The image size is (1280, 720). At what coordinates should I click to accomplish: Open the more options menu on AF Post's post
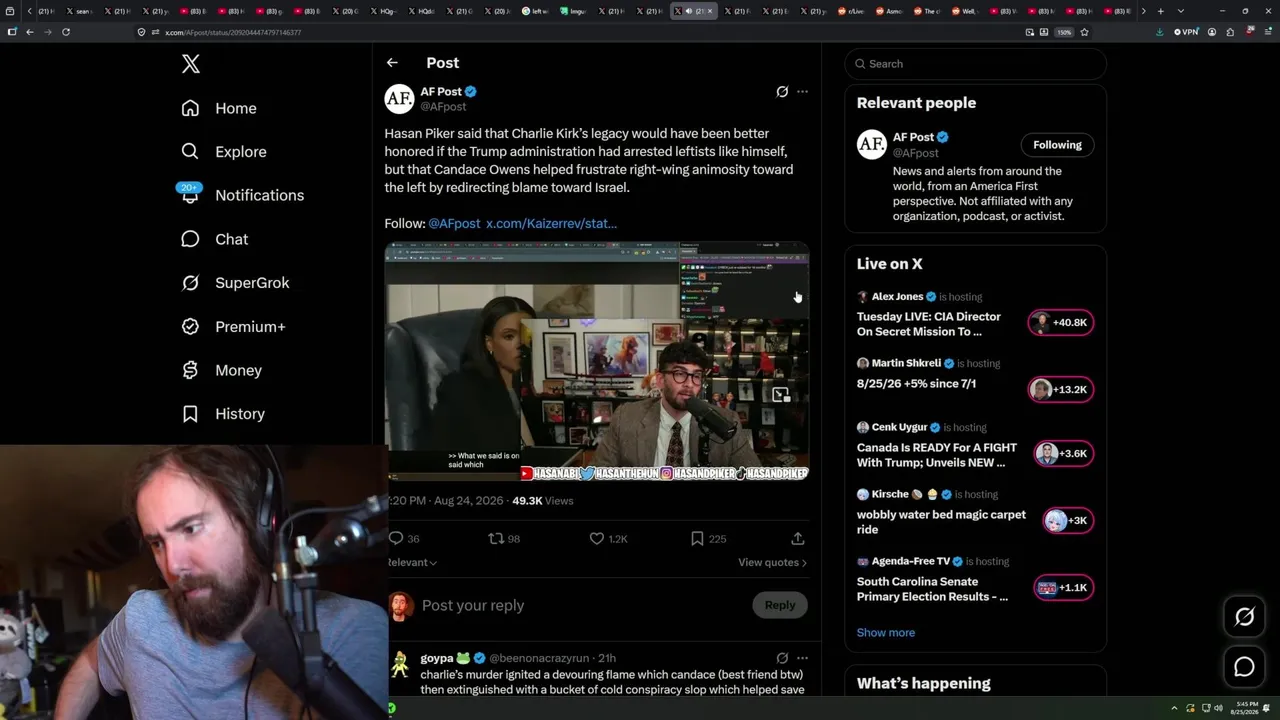pyautogui.click(x=802, y=92)
